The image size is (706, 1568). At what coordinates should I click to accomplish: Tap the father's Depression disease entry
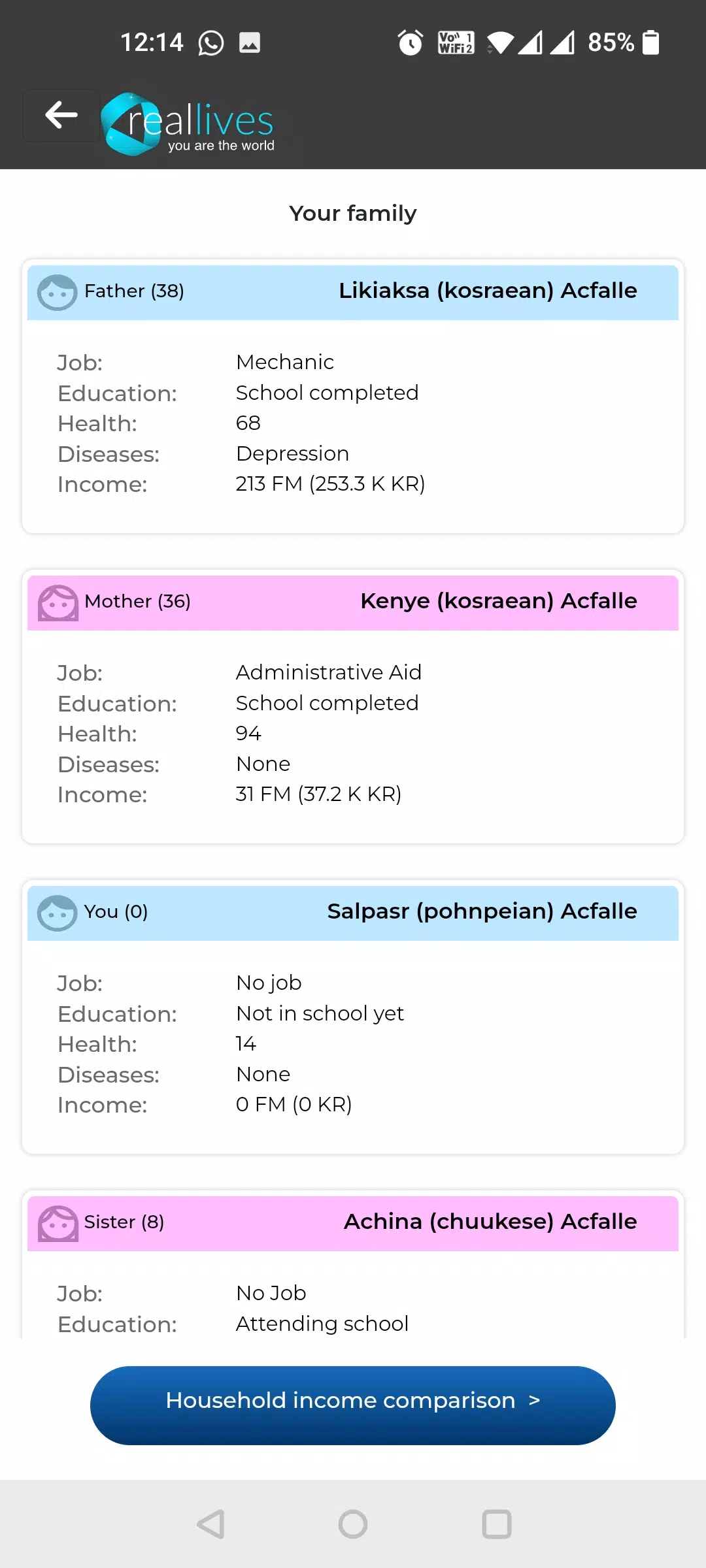tap(292, 453)
